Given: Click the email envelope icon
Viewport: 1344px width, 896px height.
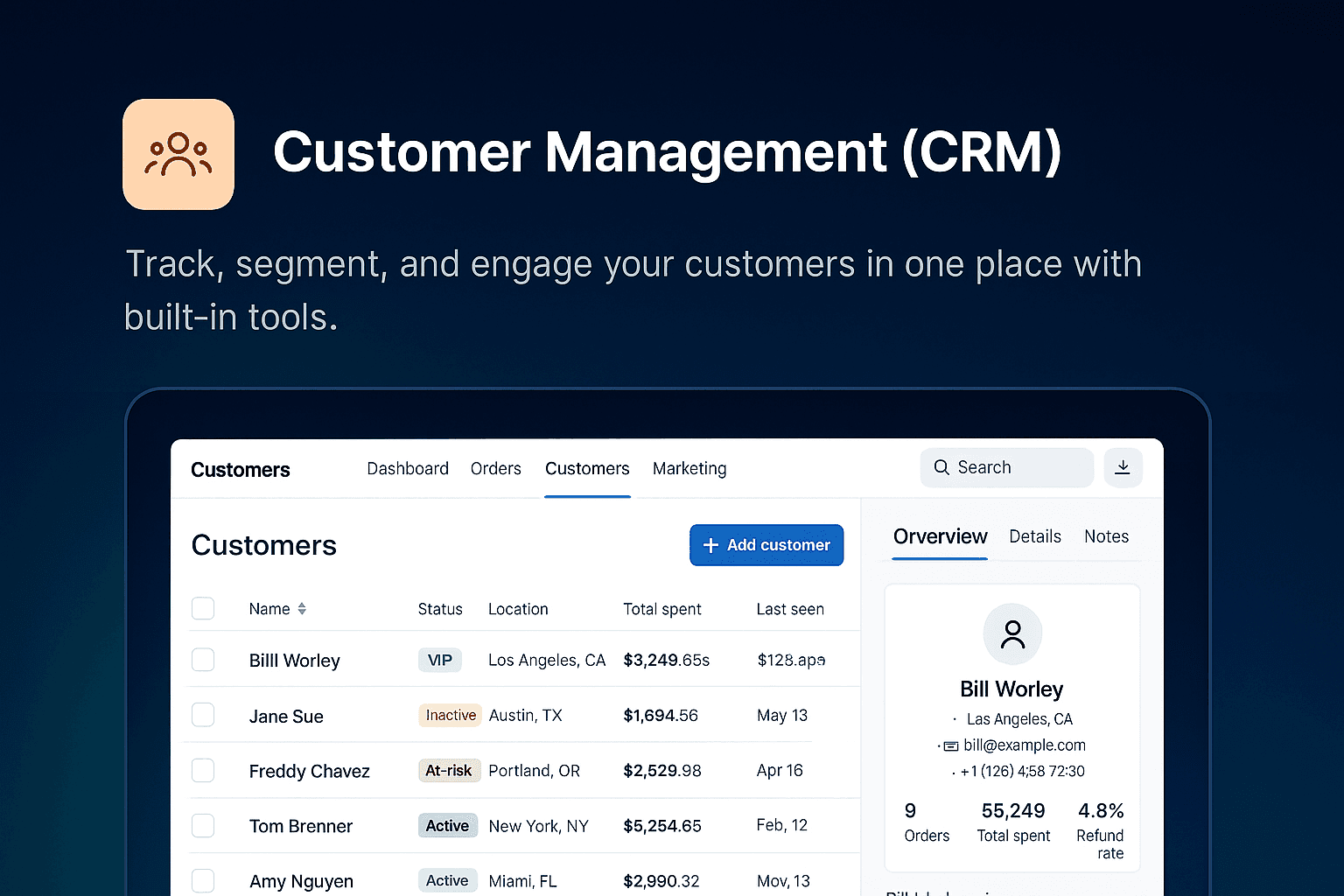Looking at the screenshot, I should click(951, 746).
